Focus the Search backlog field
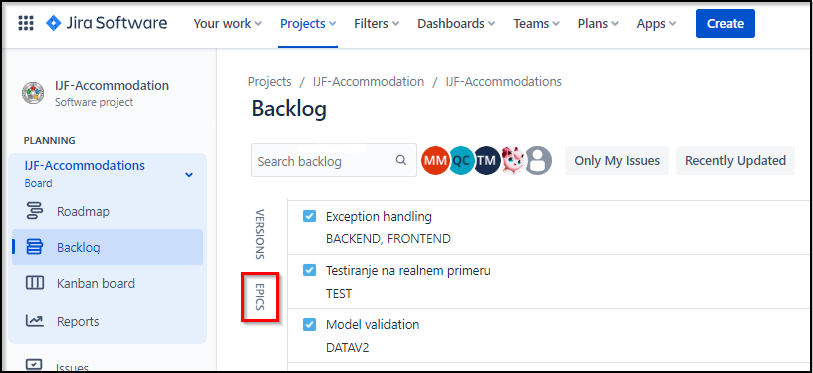This screenshot has width=813, height=373. click(x=334, y=160)
